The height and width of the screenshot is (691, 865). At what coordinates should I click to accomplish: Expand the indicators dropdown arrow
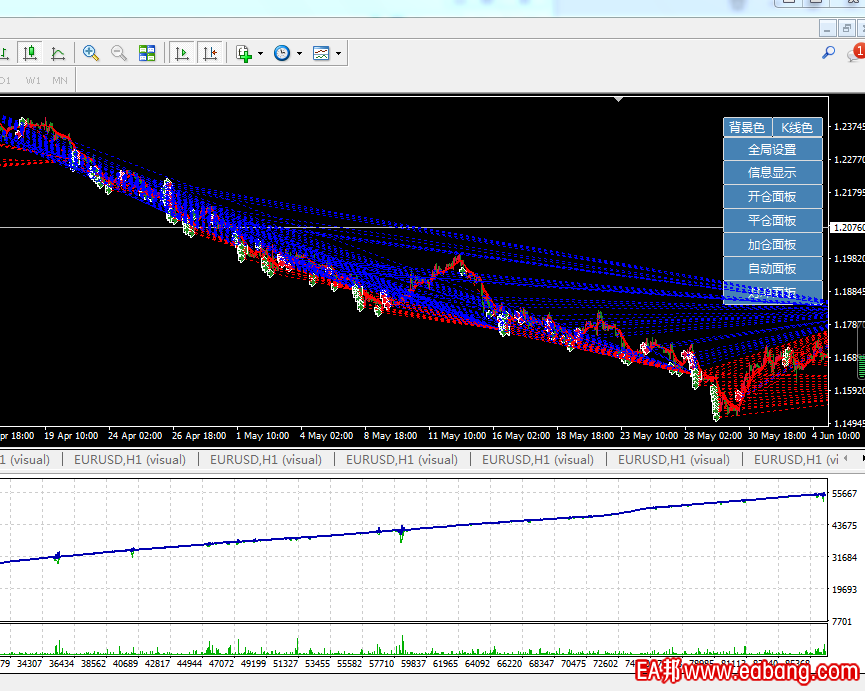(x=260, y=53)
